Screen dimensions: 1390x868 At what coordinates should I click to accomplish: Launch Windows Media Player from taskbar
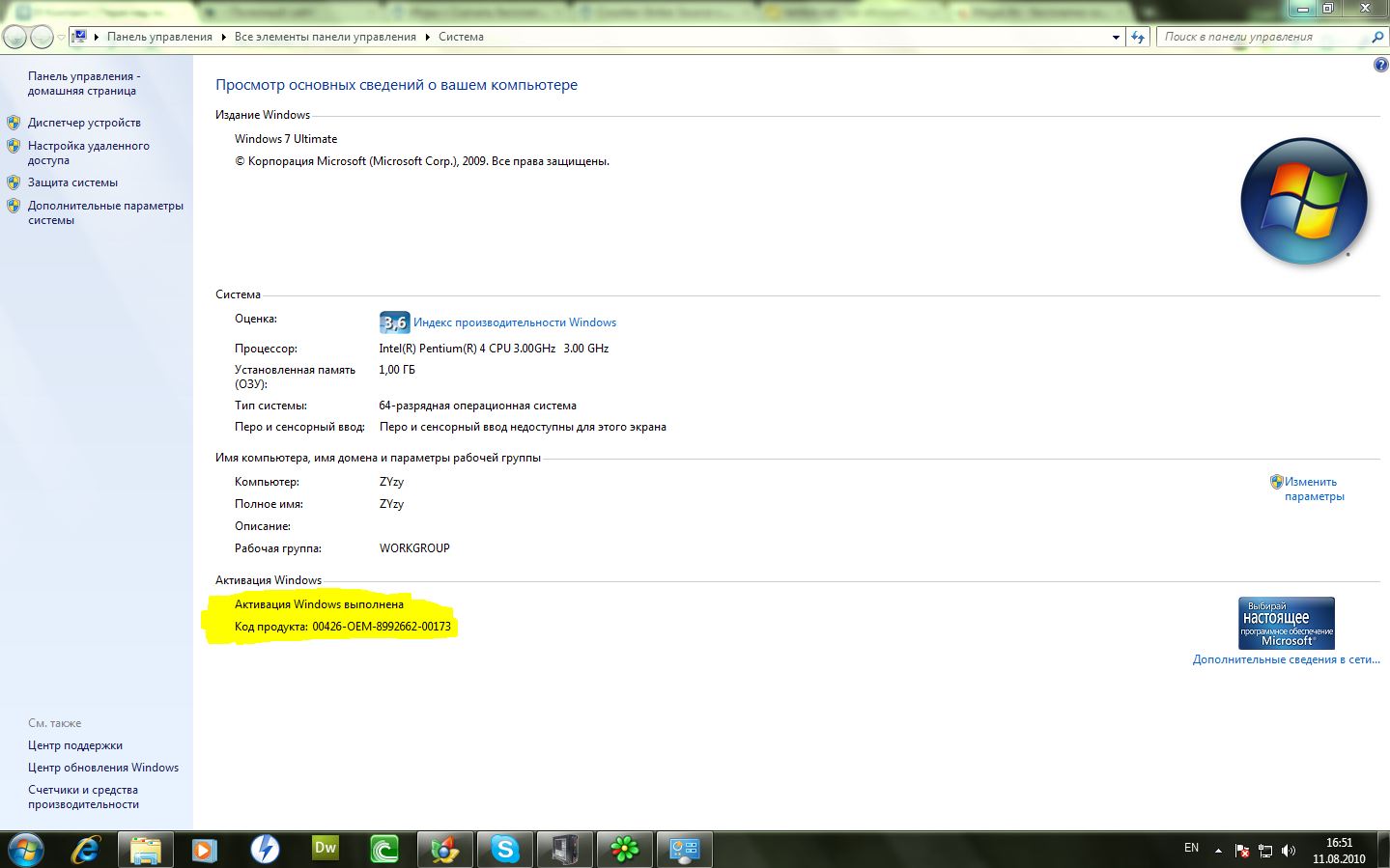tap(204, 850)
